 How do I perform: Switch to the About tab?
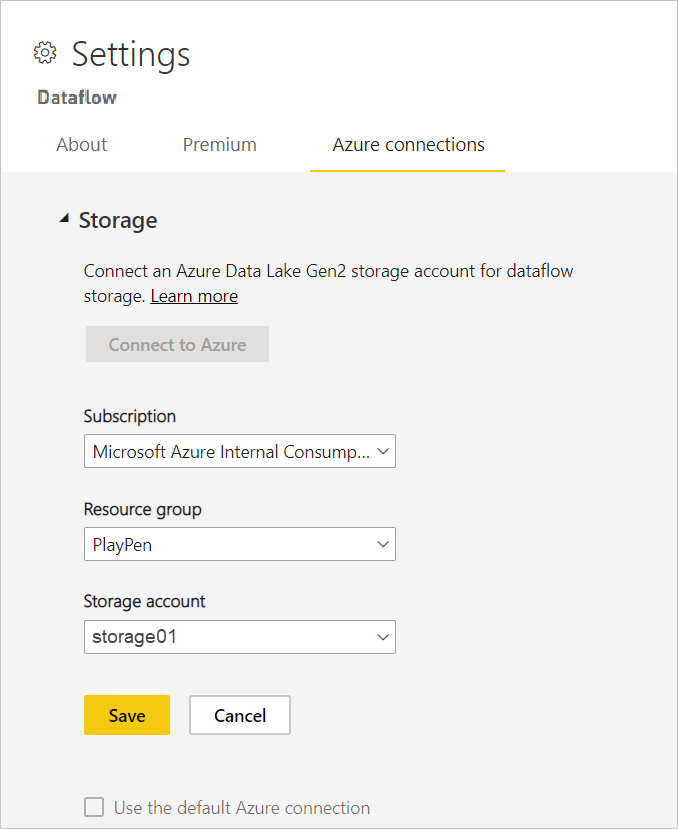pyautogui.click(x=81, y=144)
